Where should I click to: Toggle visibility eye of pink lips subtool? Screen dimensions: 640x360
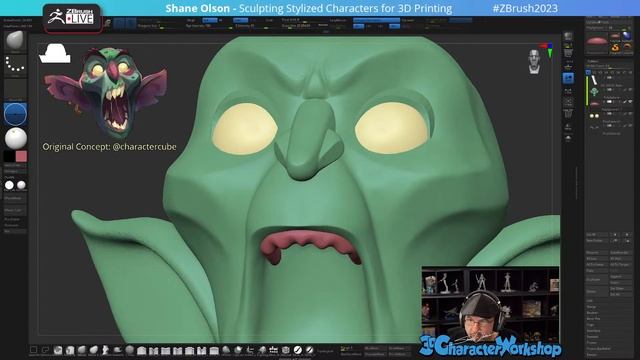(x=630, y=101)
